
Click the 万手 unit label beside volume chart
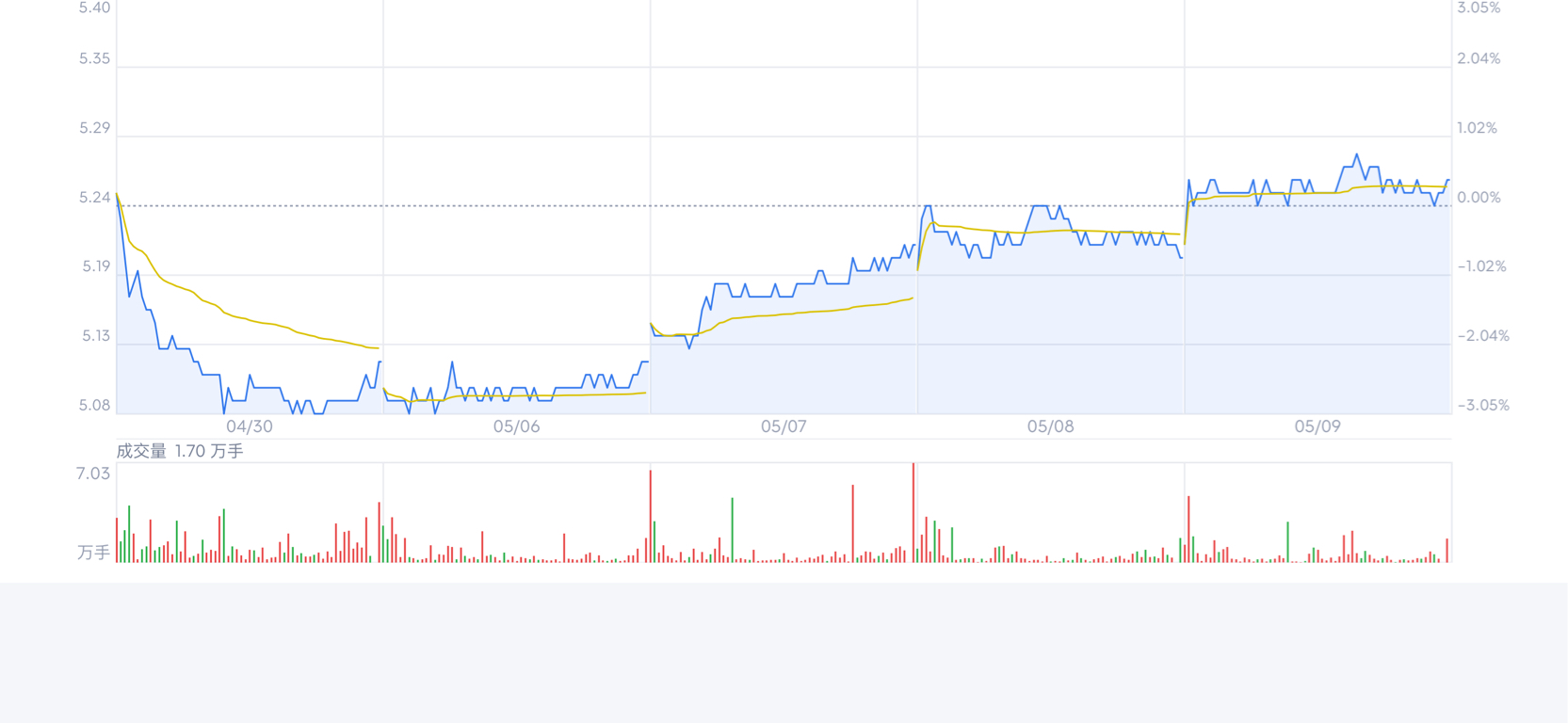tap(93, 553)
